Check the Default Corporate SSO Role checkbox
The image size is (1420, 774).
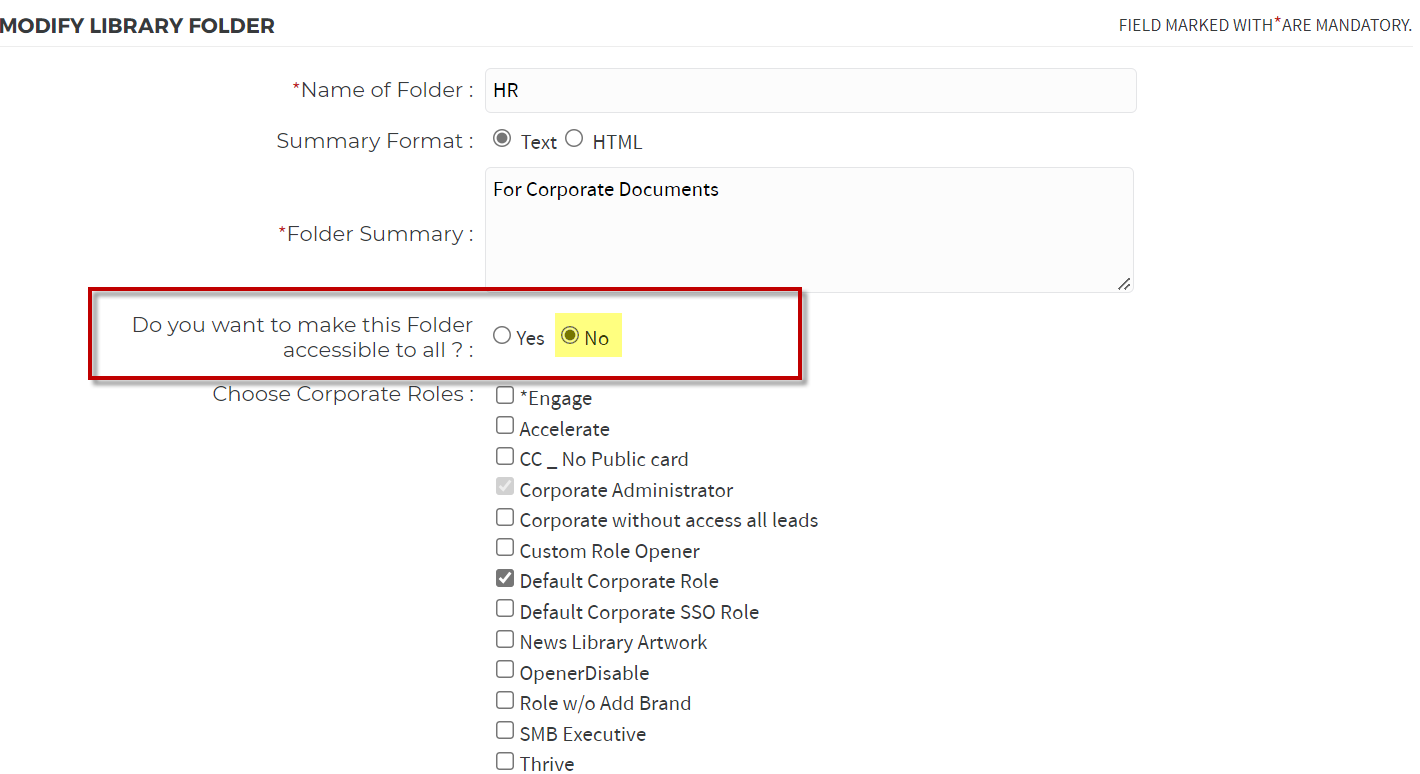click(505, 609)
